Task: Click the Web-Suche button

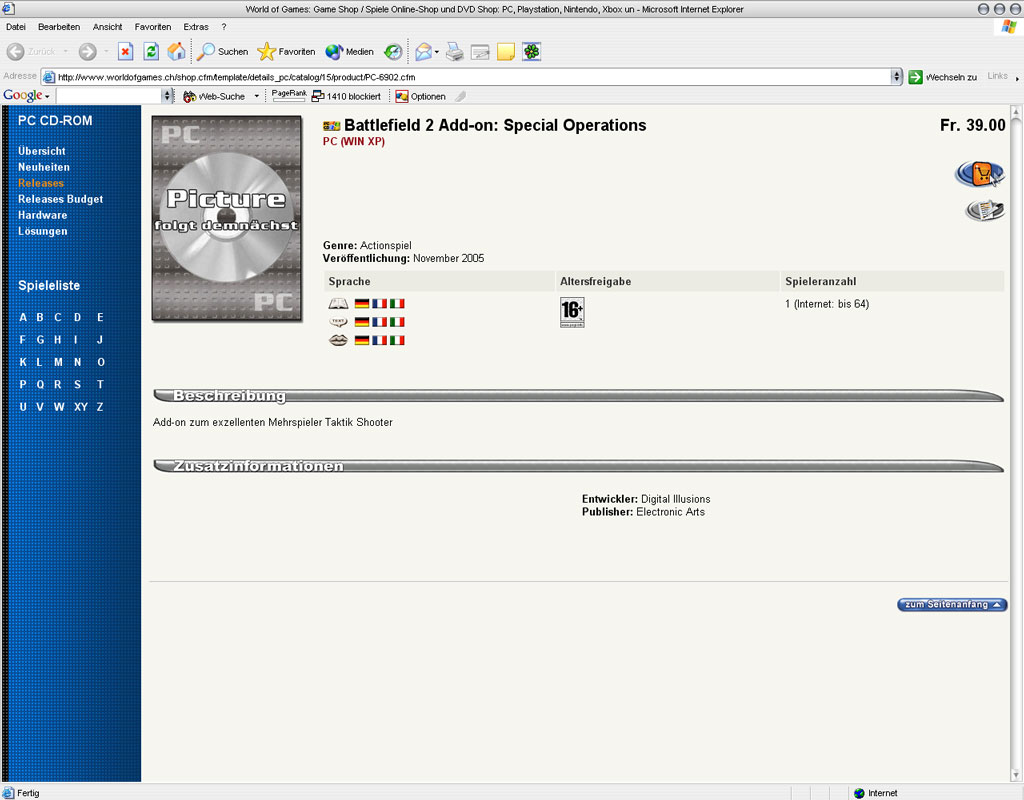Action: (214, 96)
